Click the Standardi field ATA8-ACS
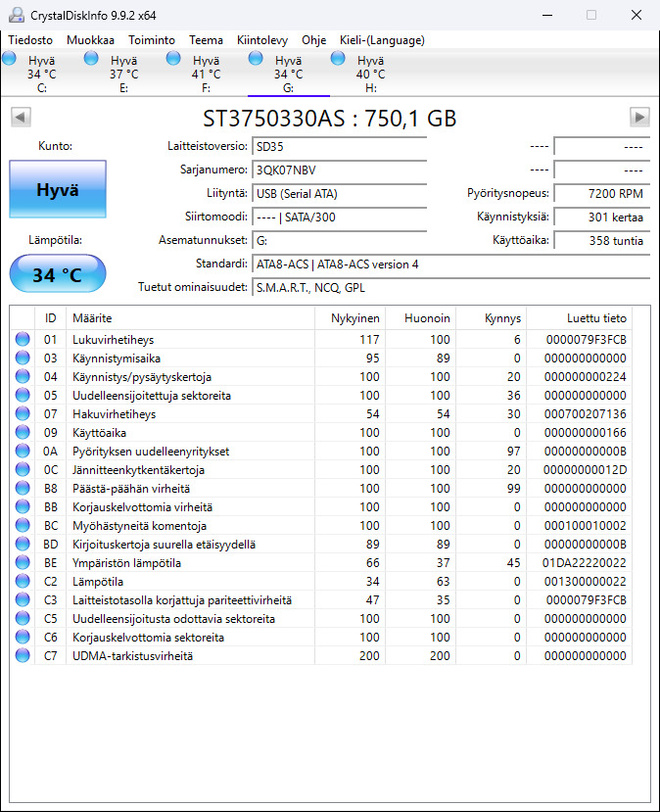This screenshot has height=812, width=660. tap(451, 264)
